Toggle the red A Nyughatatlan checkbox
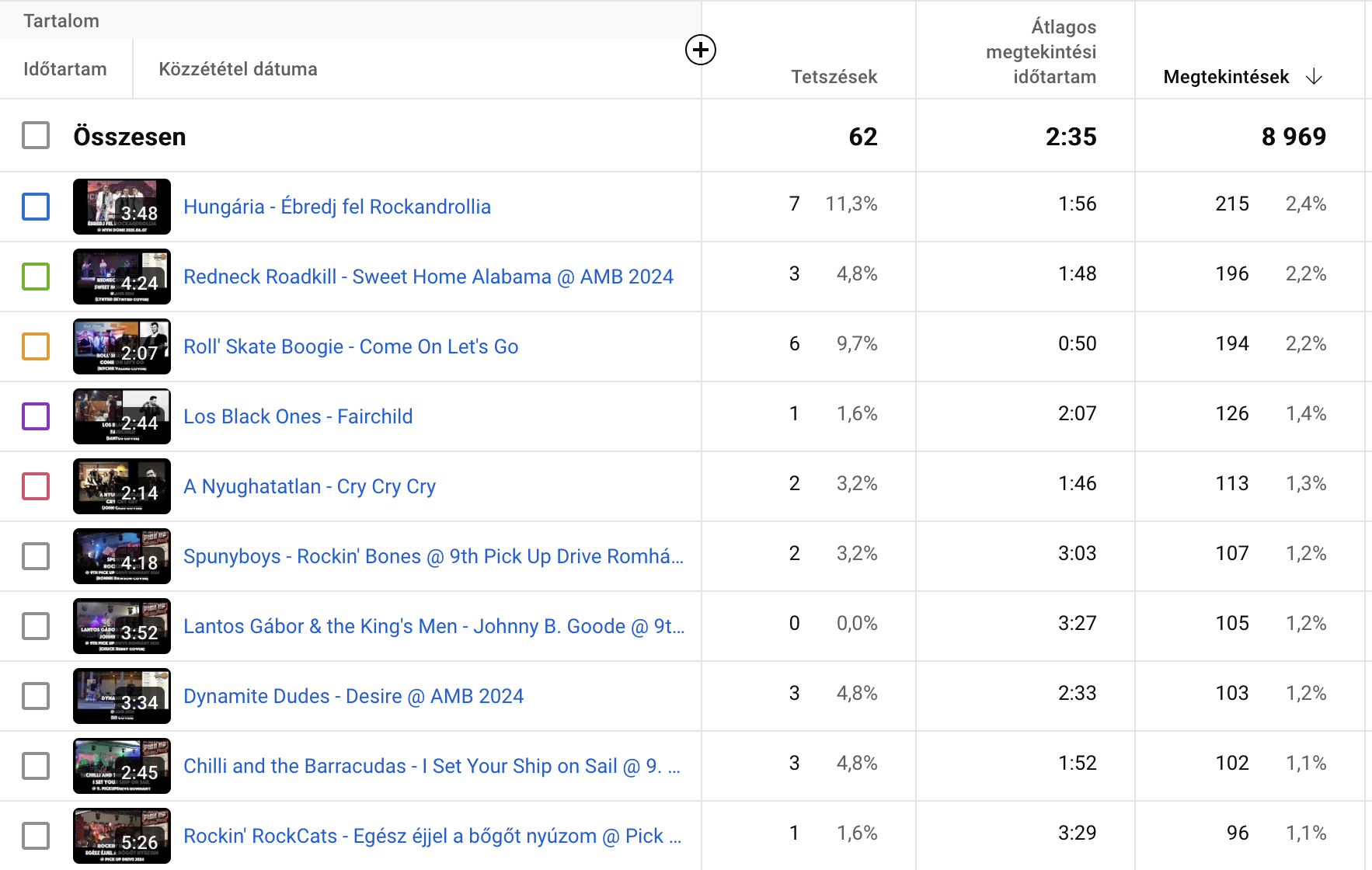Viewport: 1372px width, 870px height. [x=36, y=486]
